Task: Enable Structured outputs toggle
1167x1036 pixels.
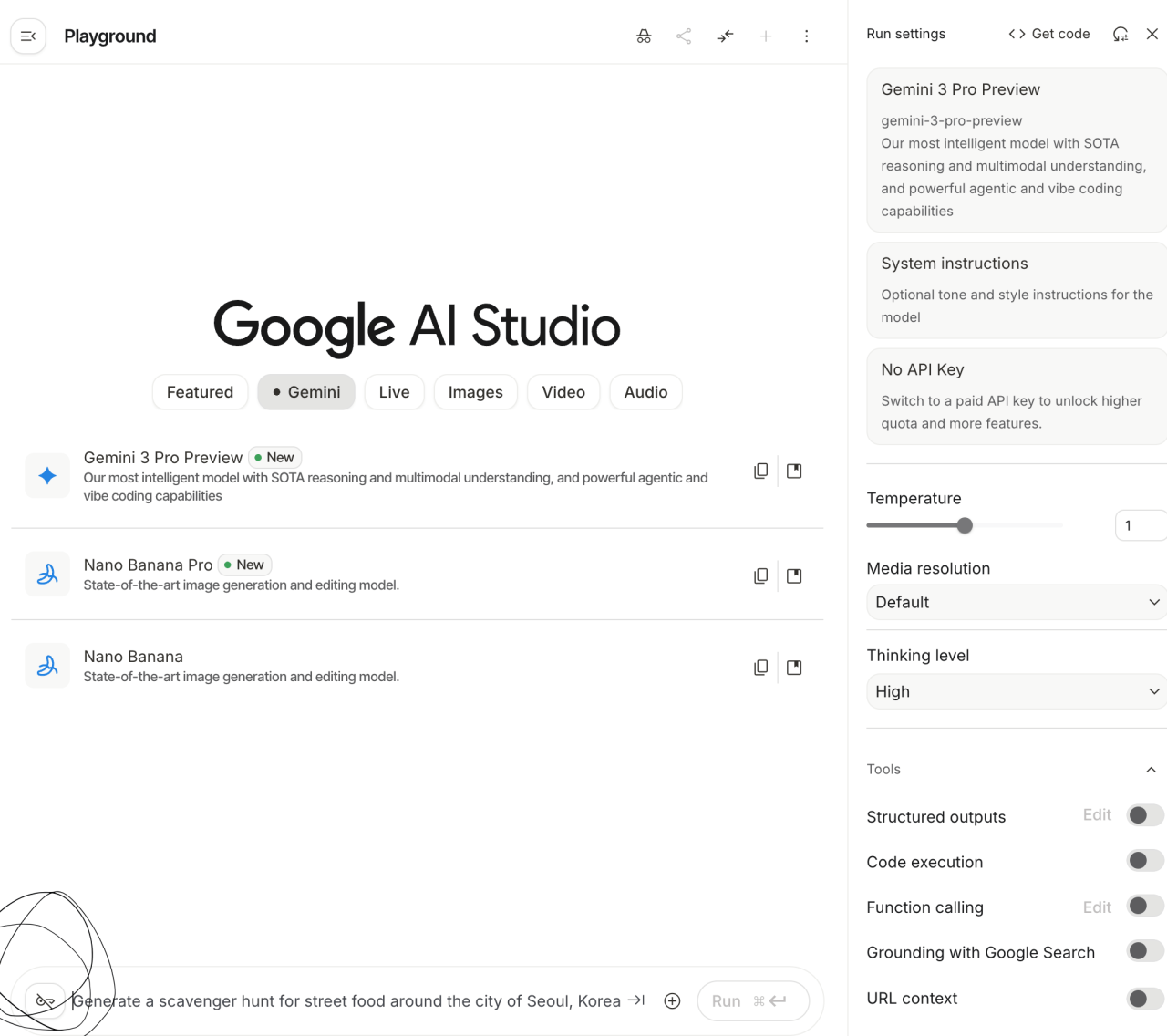Action: point(1145,815)
